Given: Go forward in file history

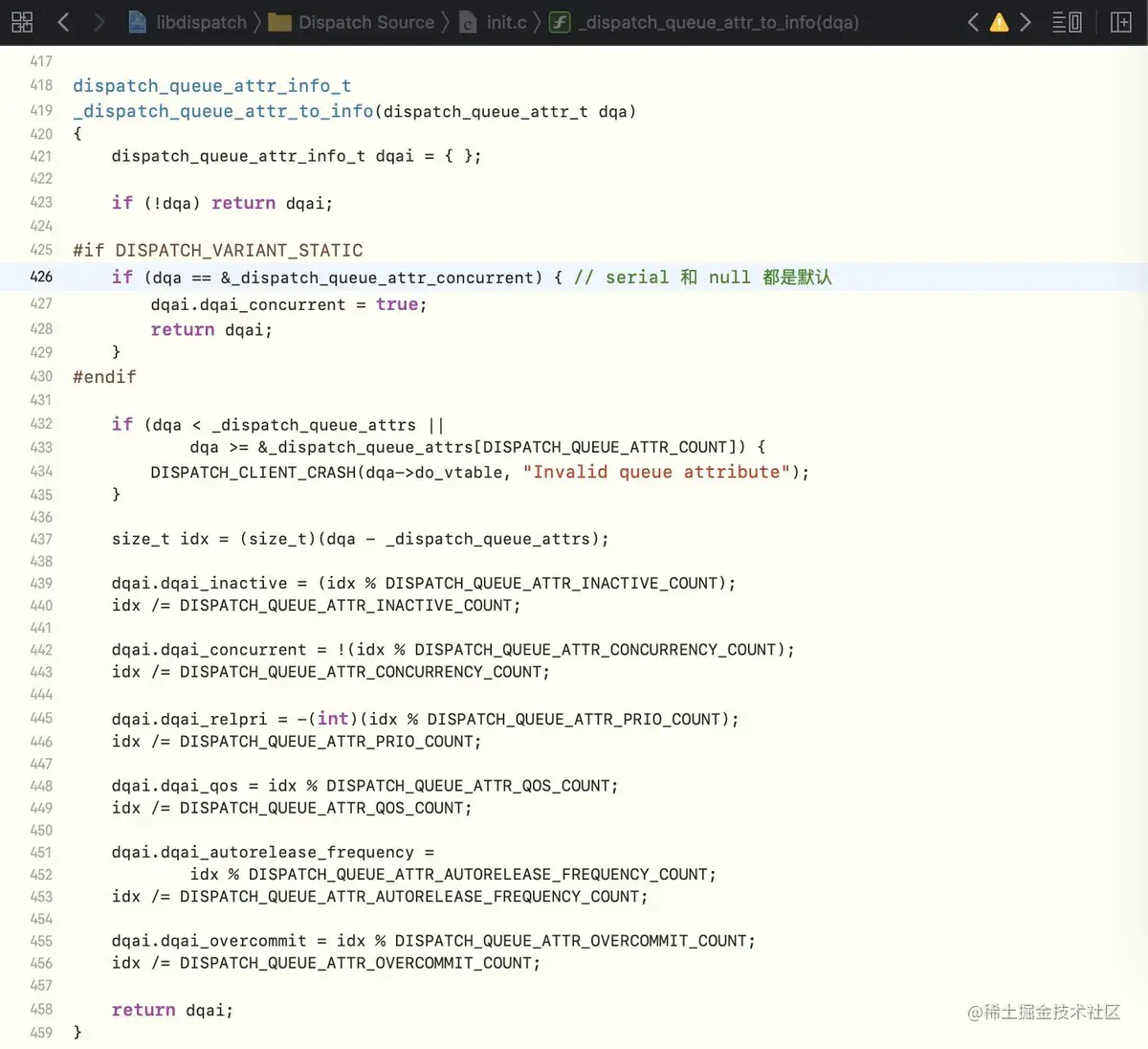Looking at the screenshot, I should (99, 22).
